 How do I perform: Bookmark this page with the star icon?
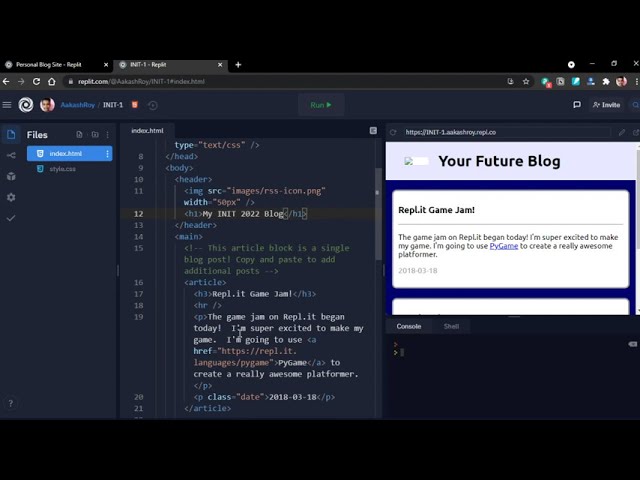coord(526,82)
